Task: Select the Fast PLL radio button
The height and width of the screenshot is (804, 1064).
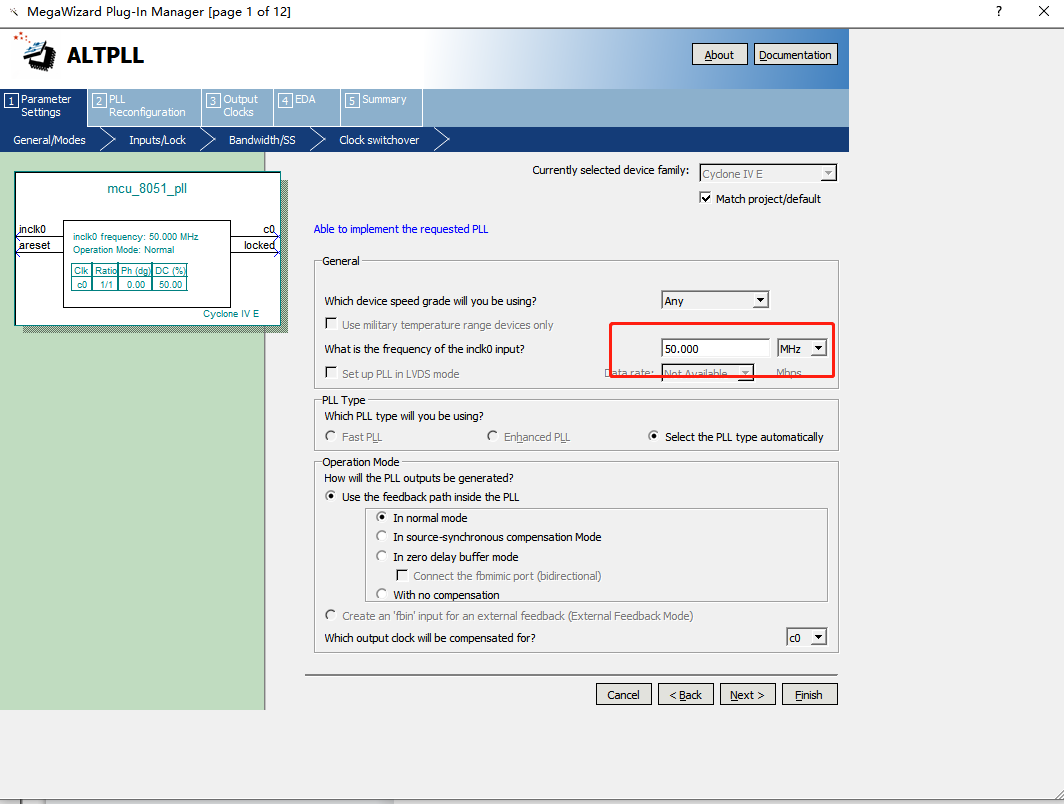Action: click(330, 436)
